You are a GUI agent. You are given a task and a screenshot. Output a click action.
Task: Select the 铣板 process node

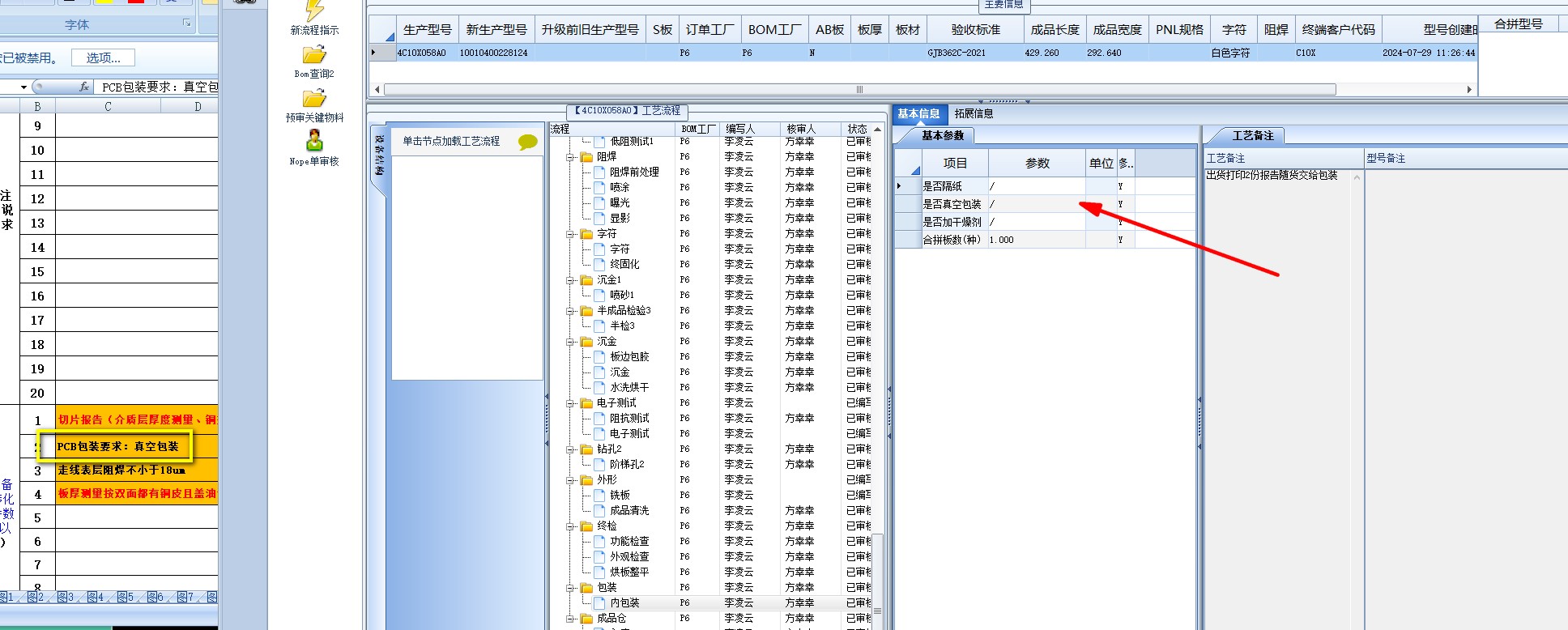(620, 495)
